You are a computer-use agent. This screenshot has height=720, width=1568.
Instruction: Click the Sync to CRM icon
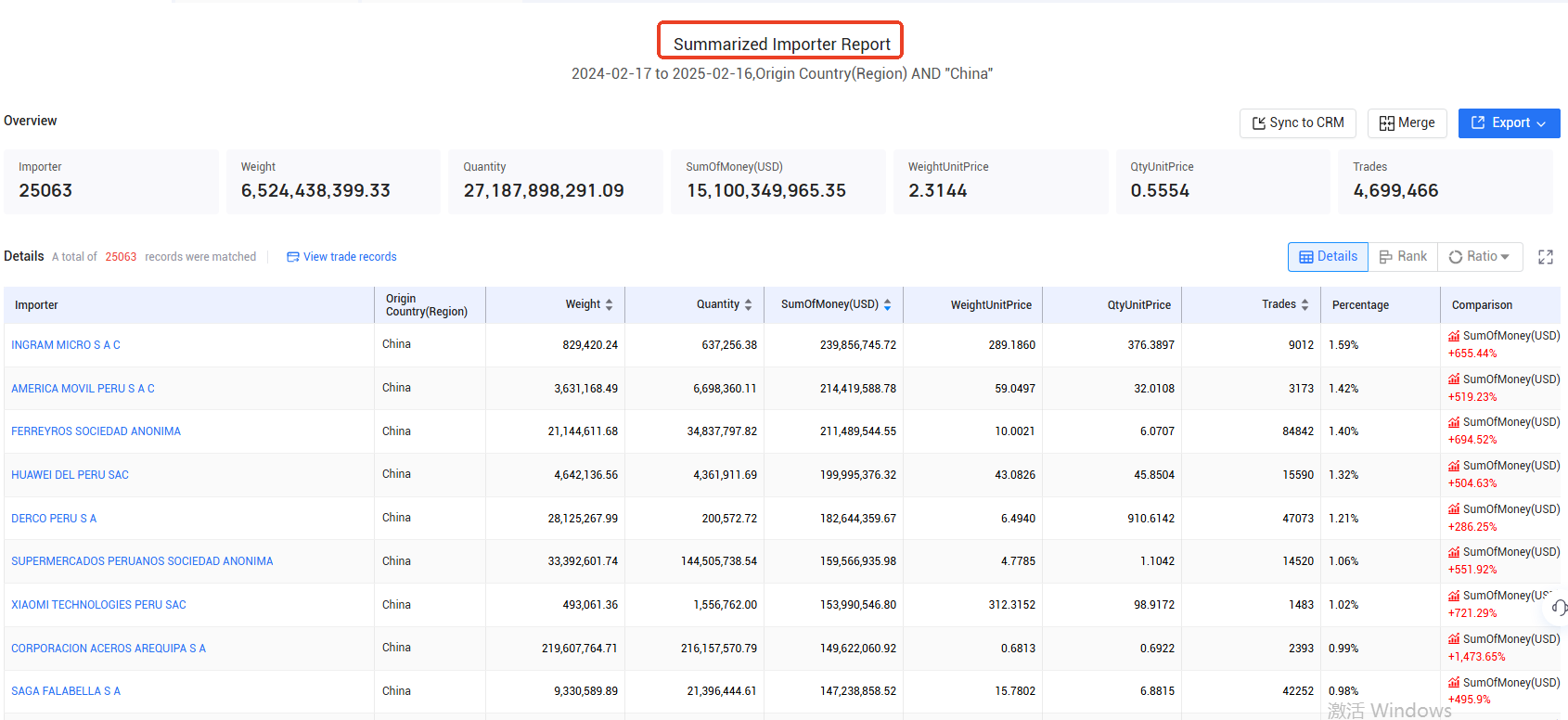point(1259,123)
